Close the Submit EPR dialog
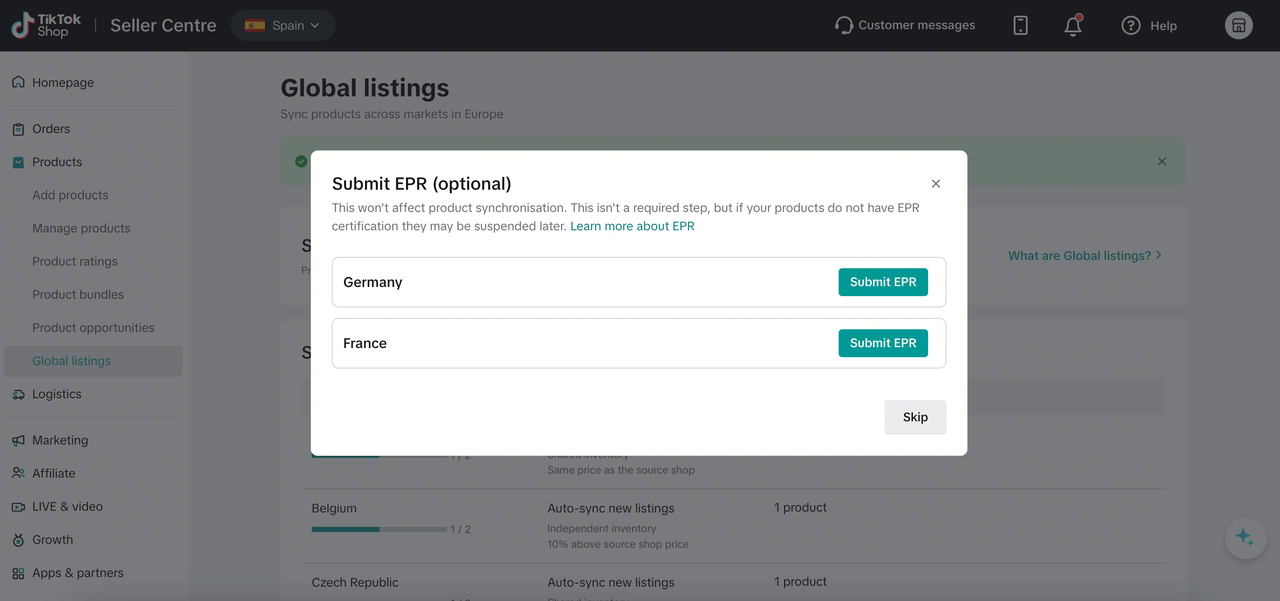This screenshot has width=1280, height=601. click(936, 184)
